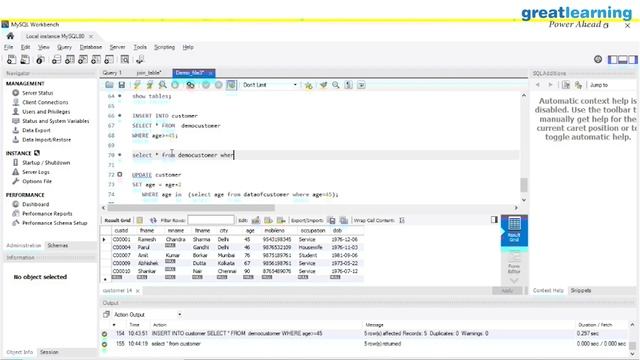Open the Session tab

click(49, 352)
